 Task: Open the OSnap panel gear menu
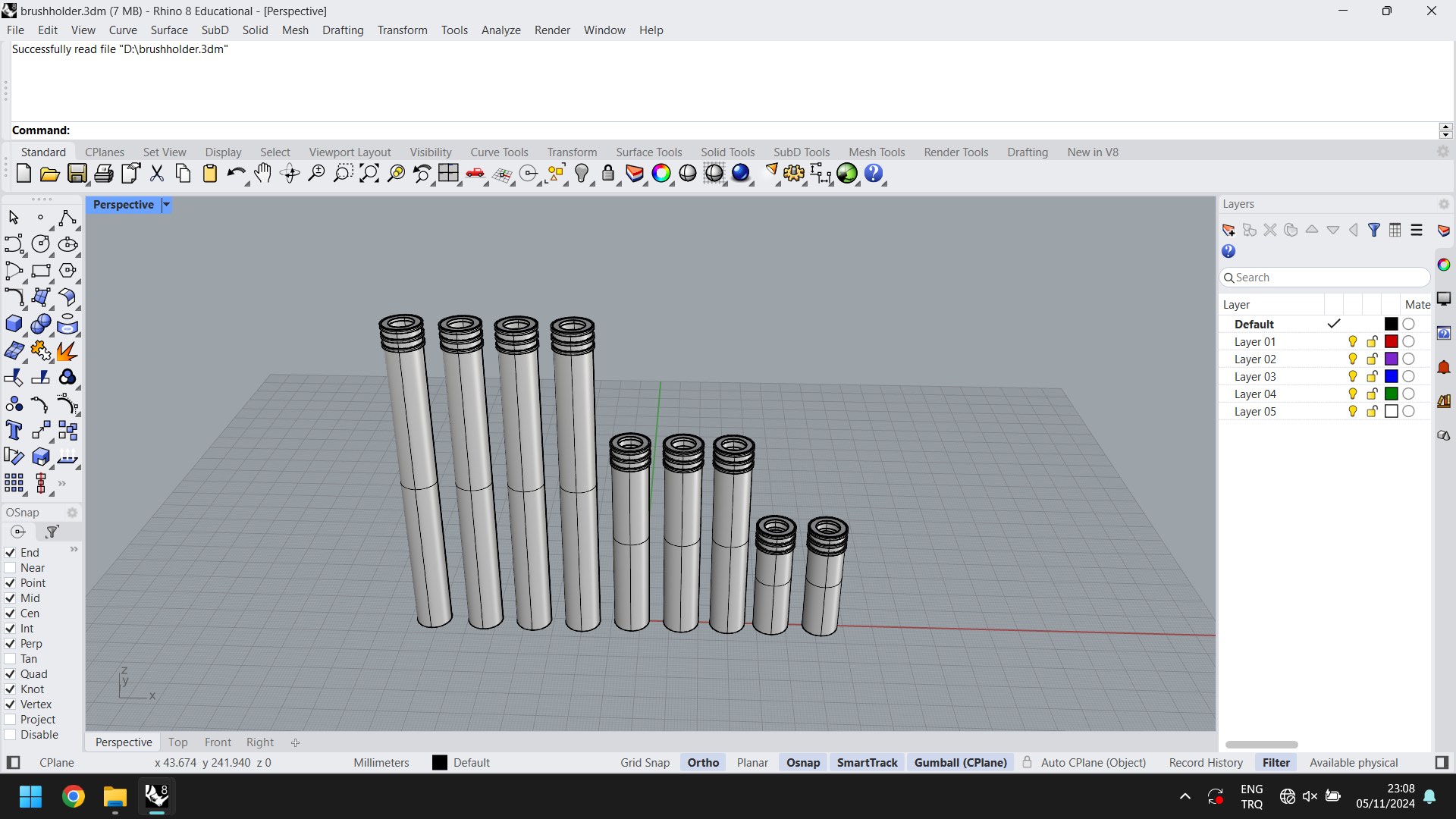tap(72, 513)
